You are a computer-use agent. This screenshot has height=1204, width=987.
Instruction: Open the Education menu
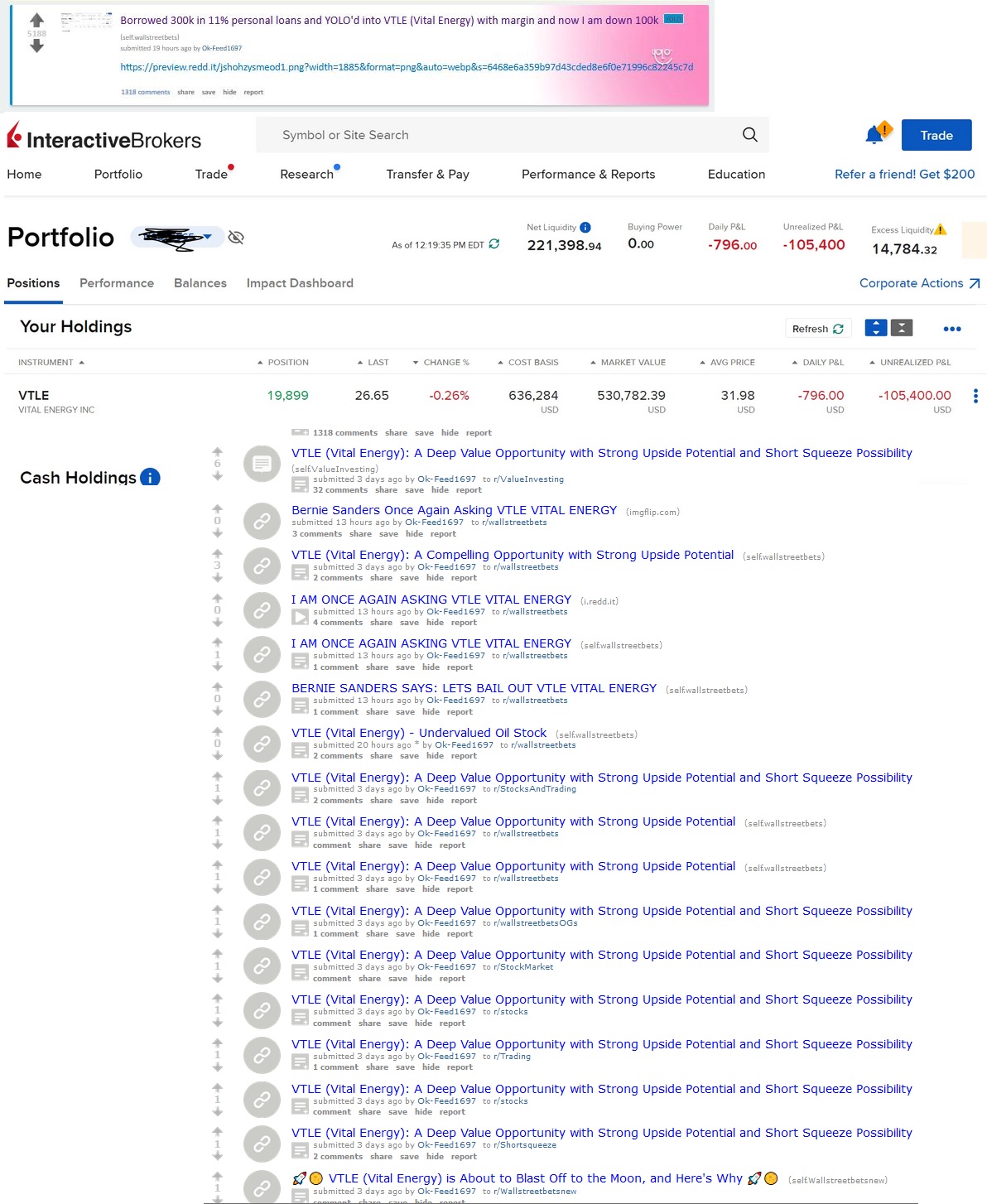[736, 174]
